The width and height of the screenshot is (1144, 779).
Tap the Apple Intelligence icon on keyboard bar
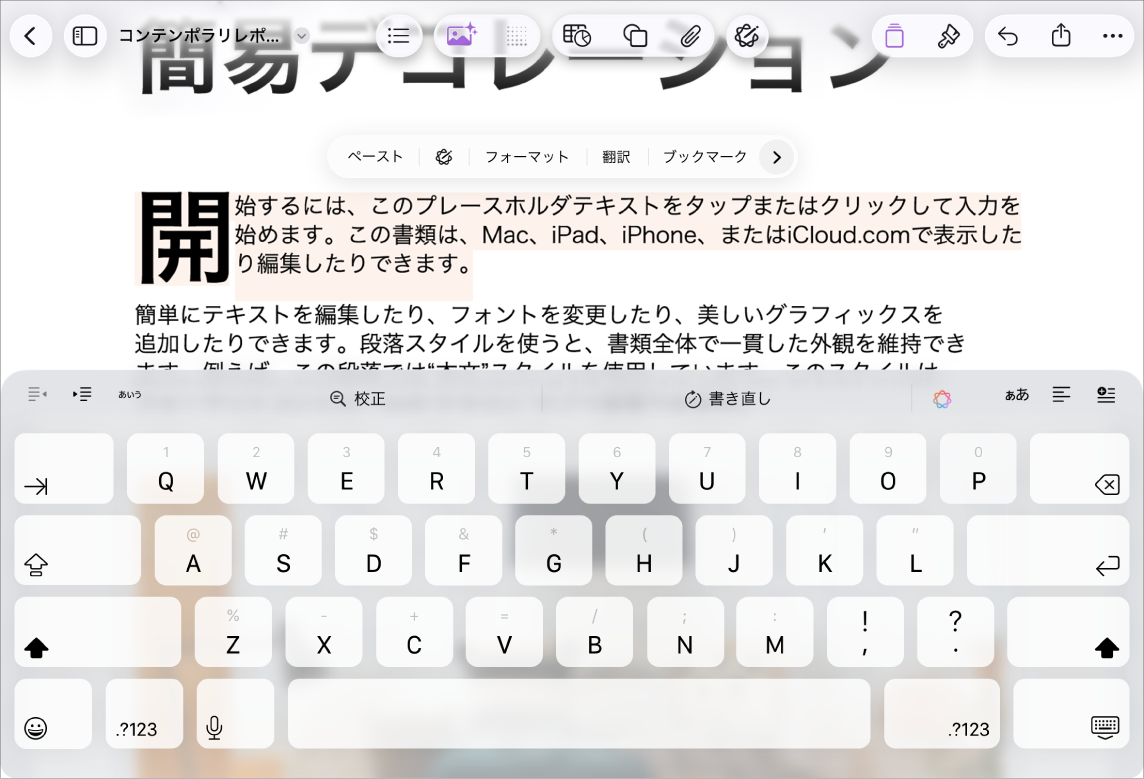[x=941, y=396]
